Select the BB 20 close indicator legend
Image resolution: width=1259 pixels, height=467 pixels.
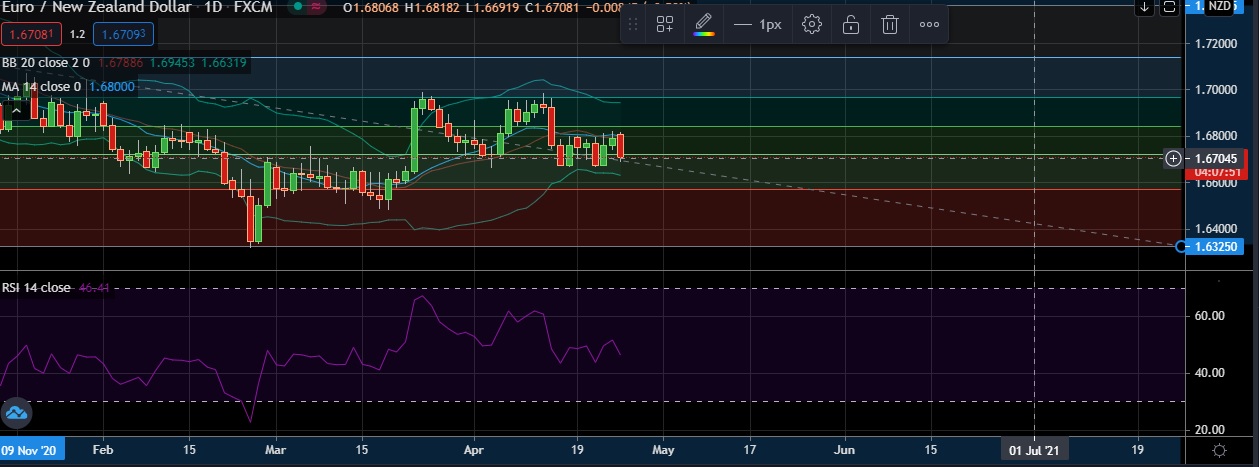46,63
